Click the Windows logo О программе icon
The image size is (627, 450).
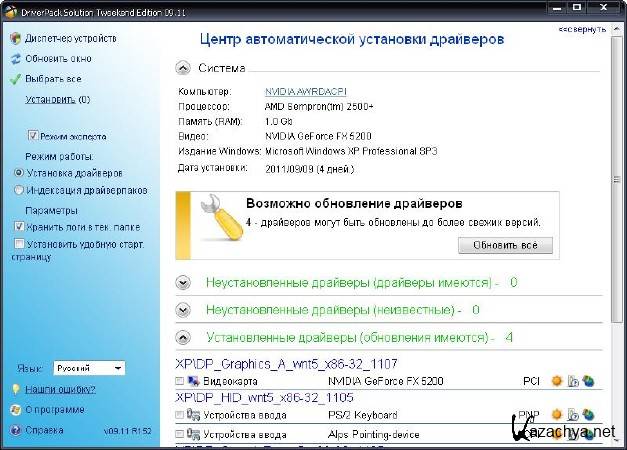[14, 410]
